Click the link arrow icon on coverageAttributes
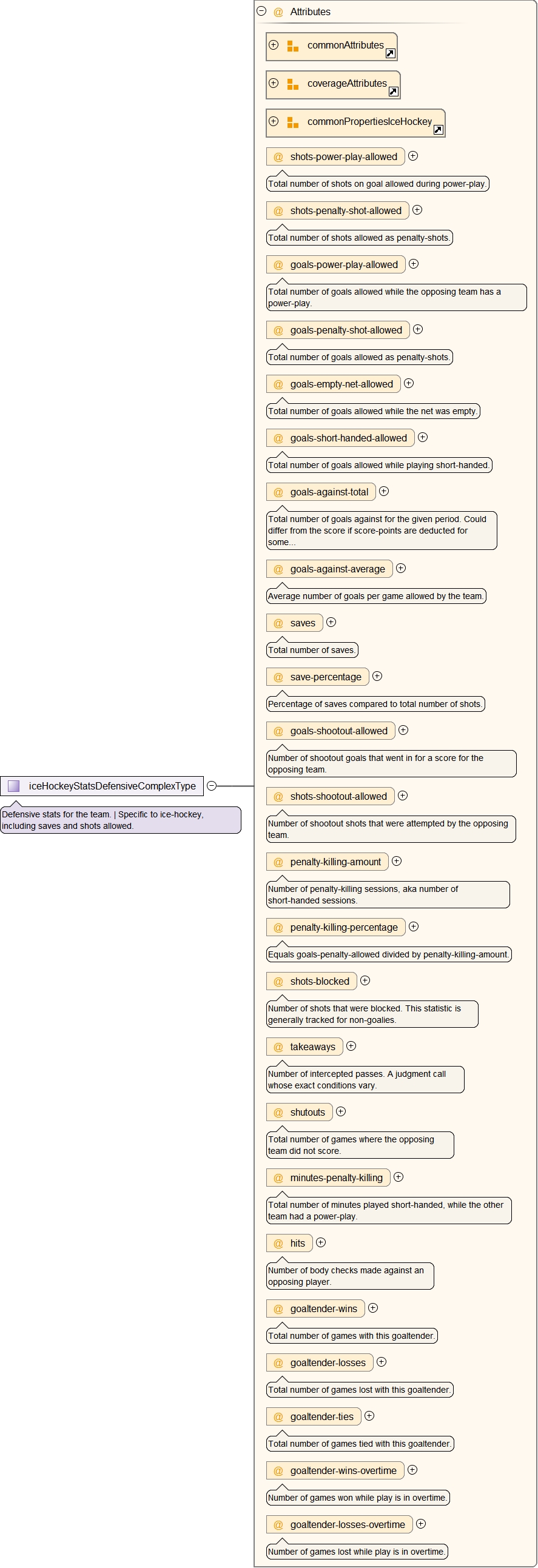Screen dimensions: 538x1568 pyautogui.click(x=394, y=92)
